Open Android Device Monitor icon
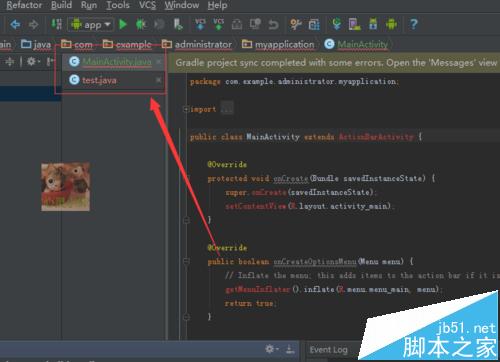The image size is (500, 362). (391, 24)
